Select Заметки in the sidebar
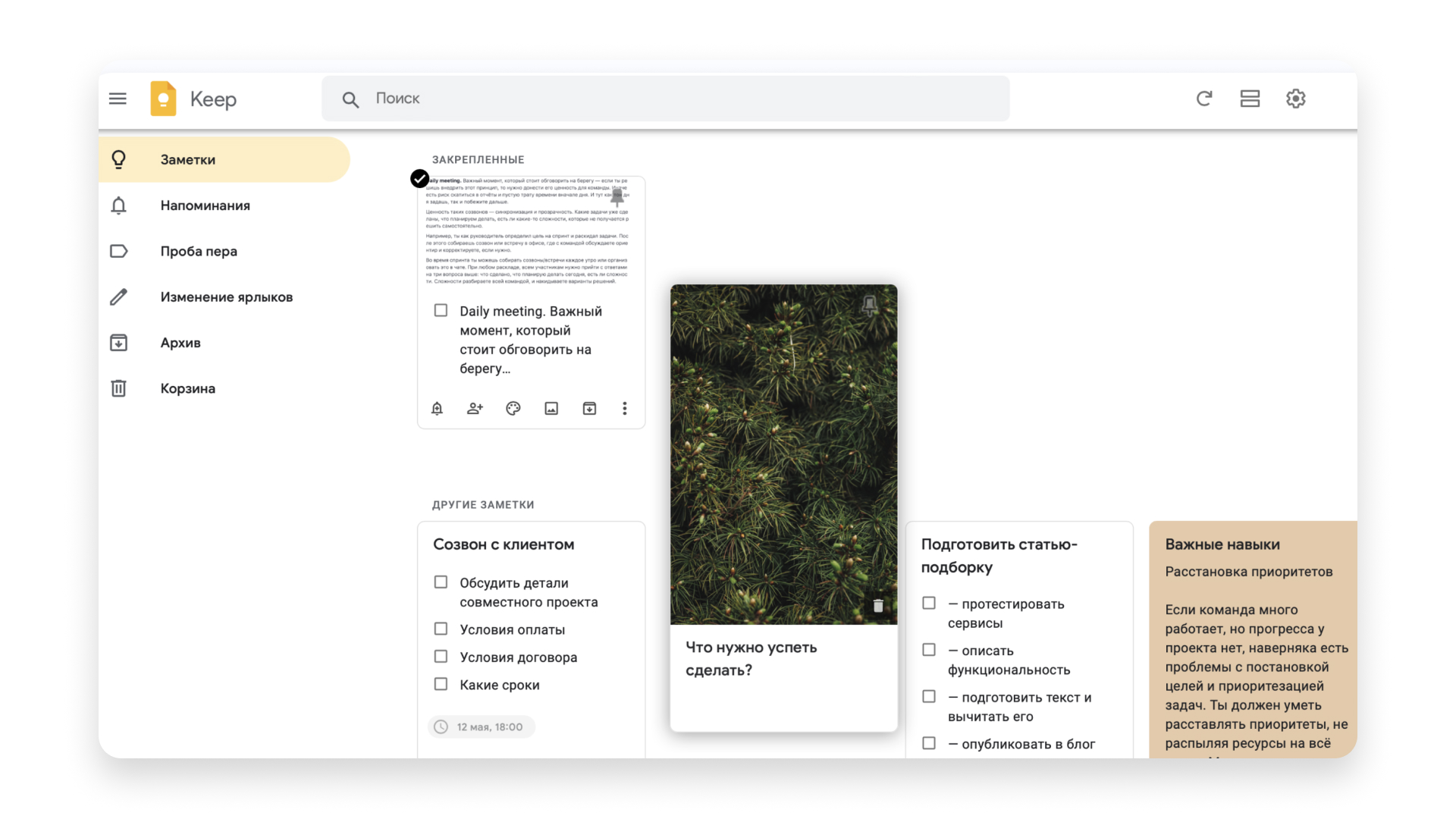Image resolution: width=1456 pixels, height=819 pixels. [x=224, y=160]
